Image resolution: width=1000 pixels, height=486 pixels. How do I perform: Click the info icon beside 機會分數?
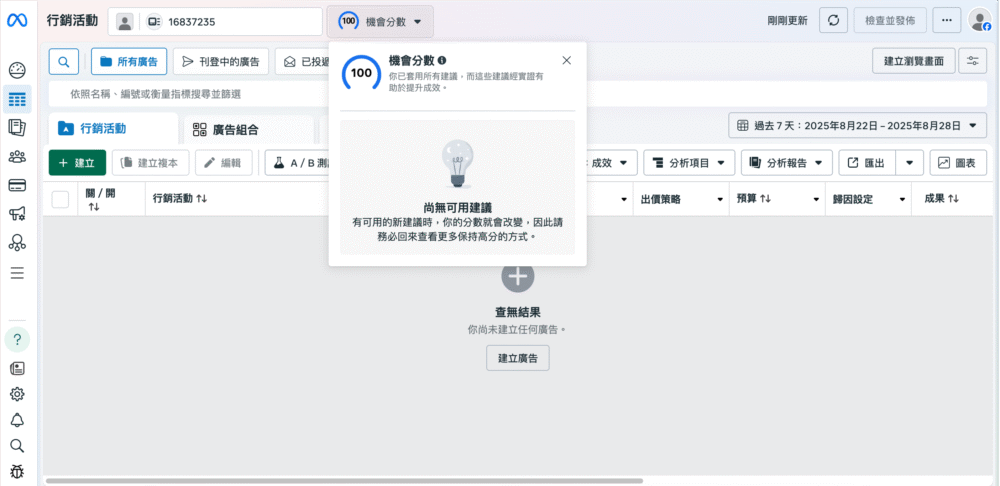pyautogui.click(x=442, y=61)
